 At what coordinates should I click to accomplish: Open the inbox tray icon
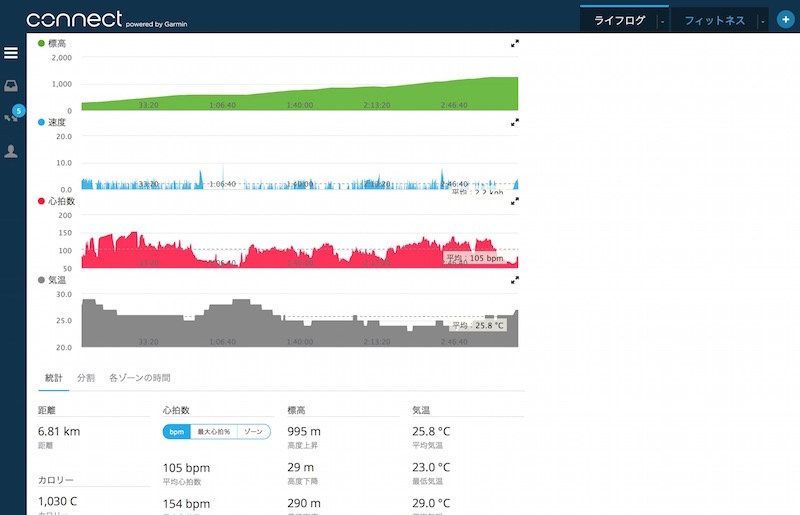pyautogui.click(x=11, y=86)
